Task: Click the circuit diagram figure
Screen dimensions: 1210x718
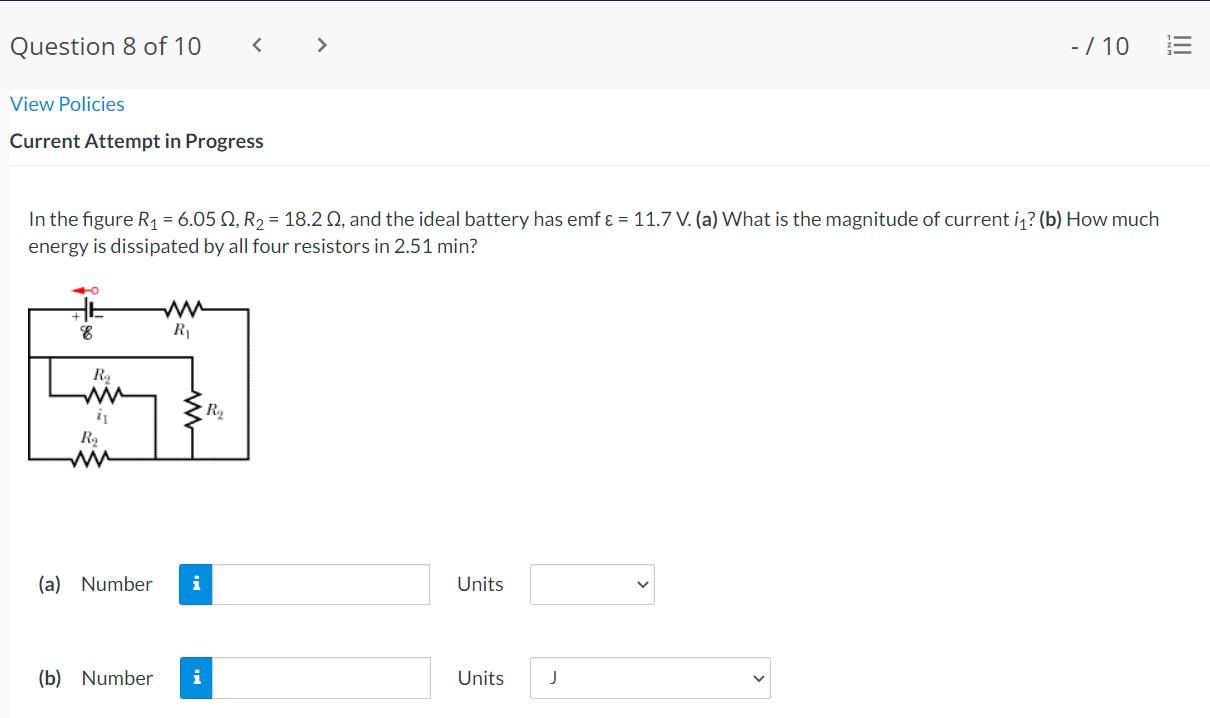Action: tap(140, 380)
